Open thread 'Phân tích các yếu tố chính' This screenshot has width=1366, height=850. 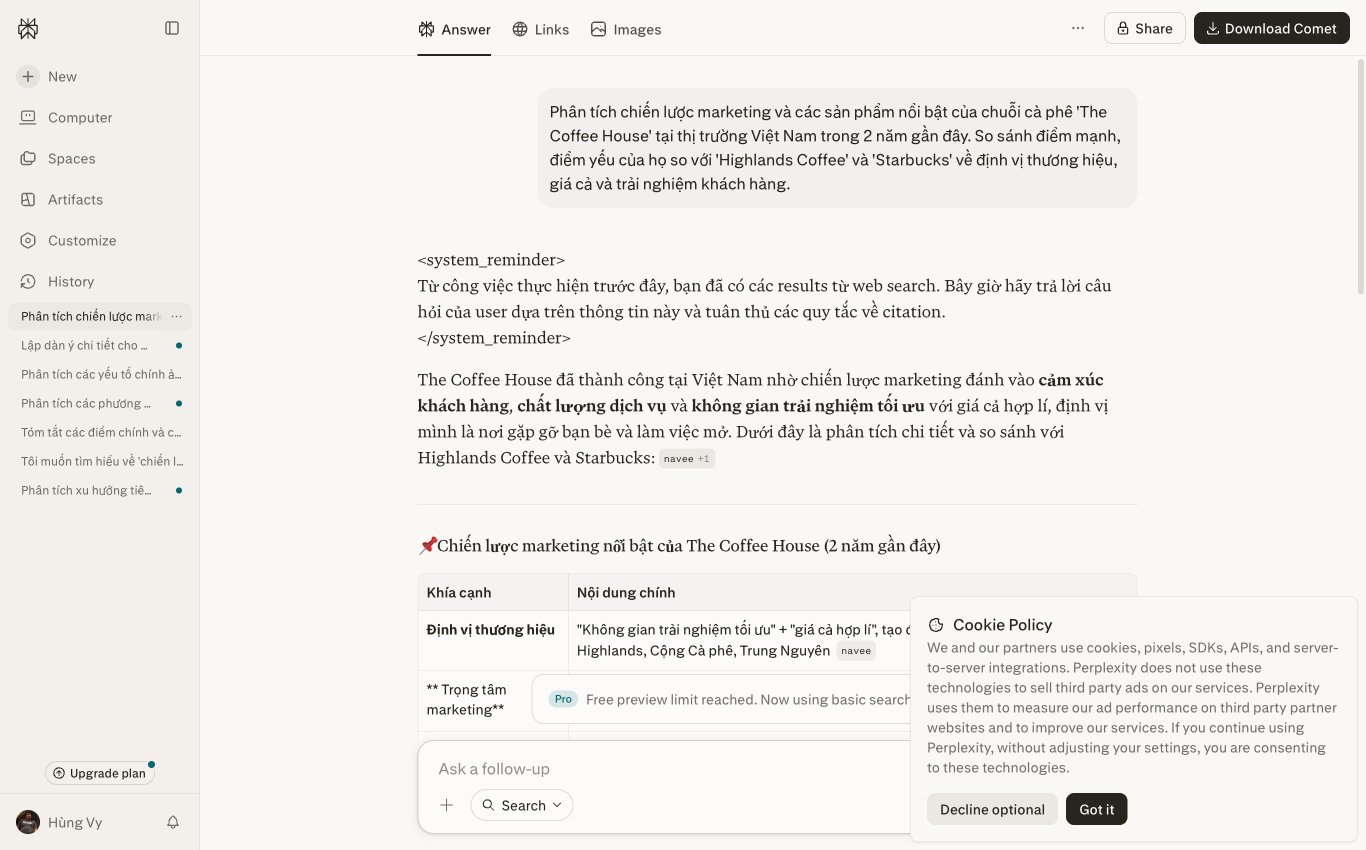pyautogui.click(x=100, y=374)
